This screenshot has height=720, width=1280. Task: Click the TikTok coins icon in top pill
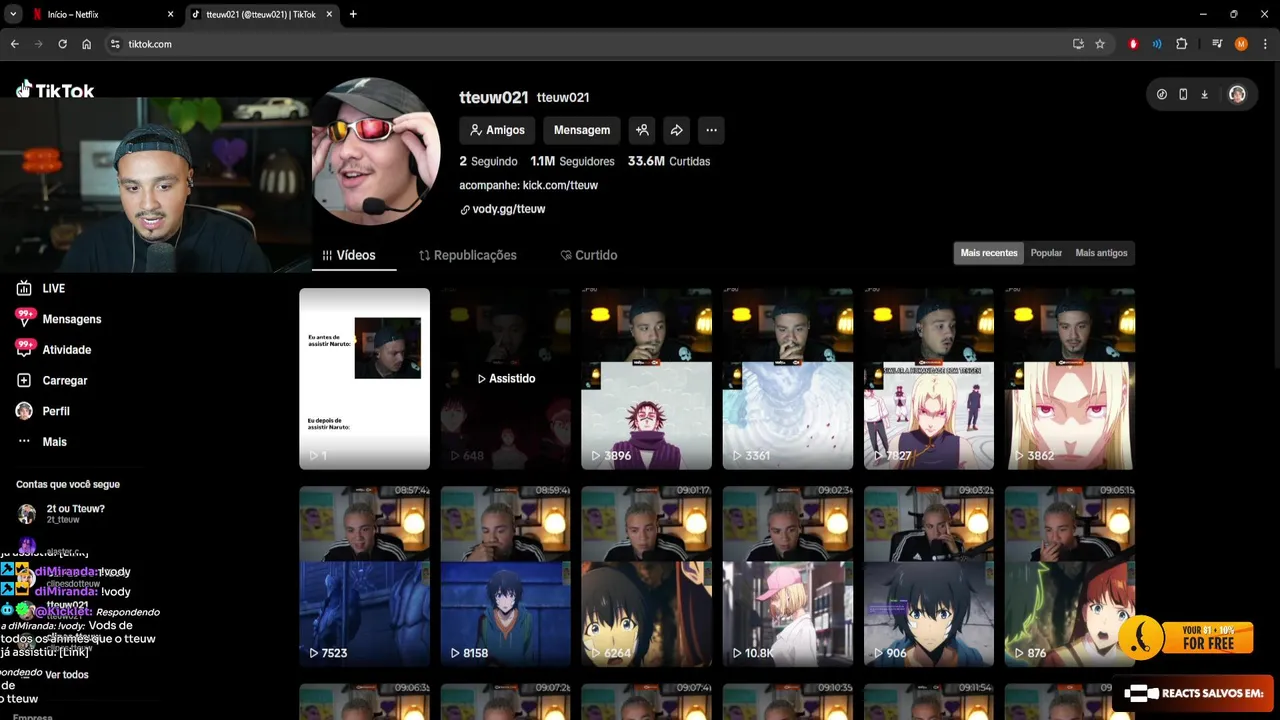tap(1162, 94)
